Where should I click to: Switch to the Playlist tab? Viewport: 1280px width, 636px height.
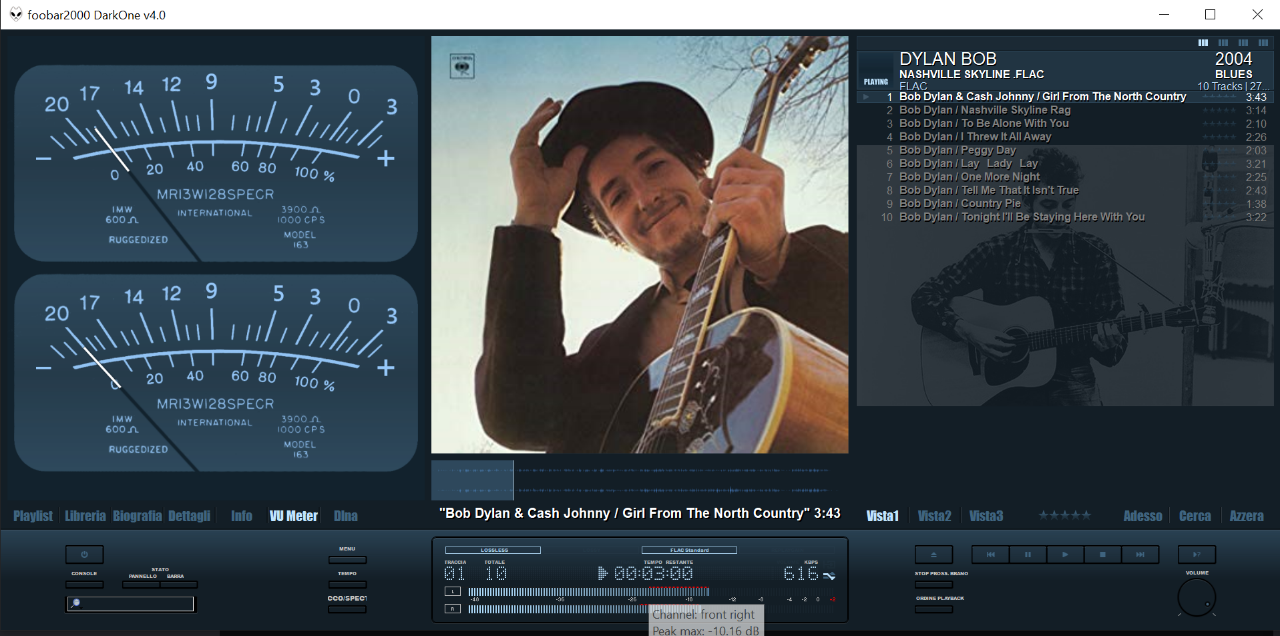point(33,516)
